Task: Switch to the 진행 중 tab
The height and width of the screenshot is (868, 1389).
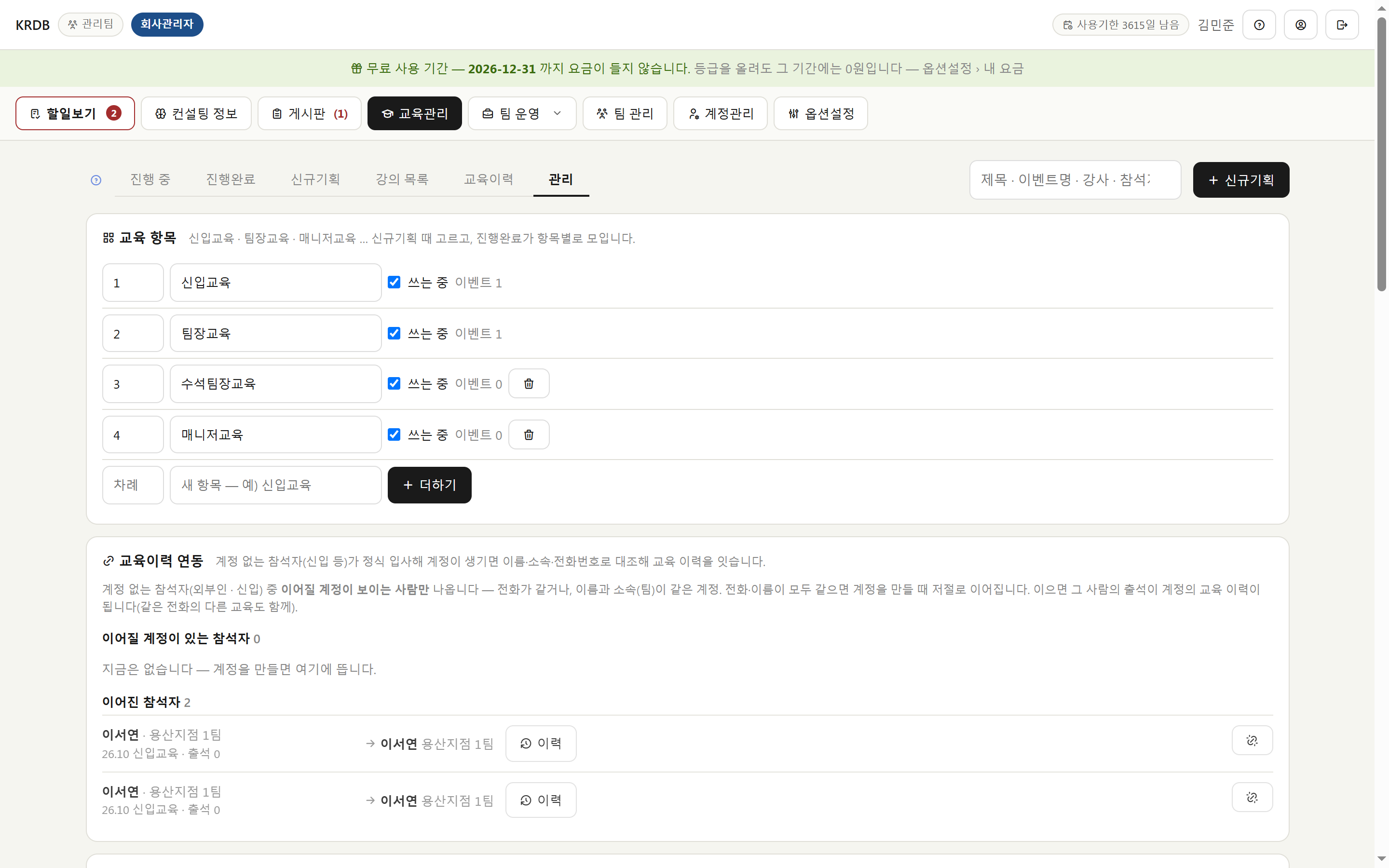Action: (150, 179)
